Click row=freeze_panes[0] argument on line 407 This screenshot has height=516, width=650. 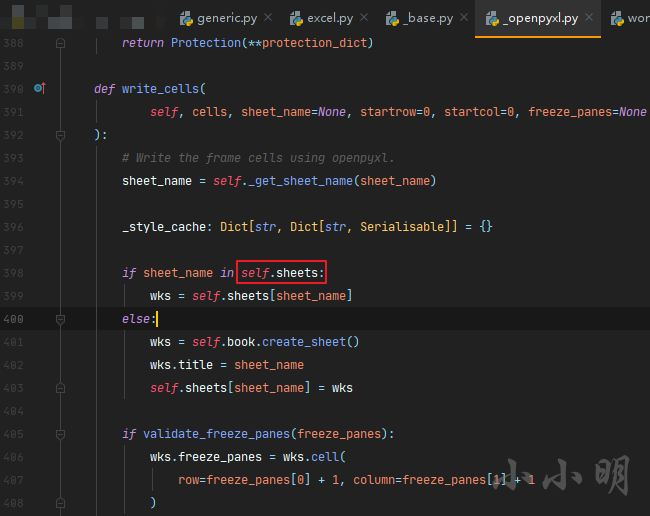[x=244, y=480]
